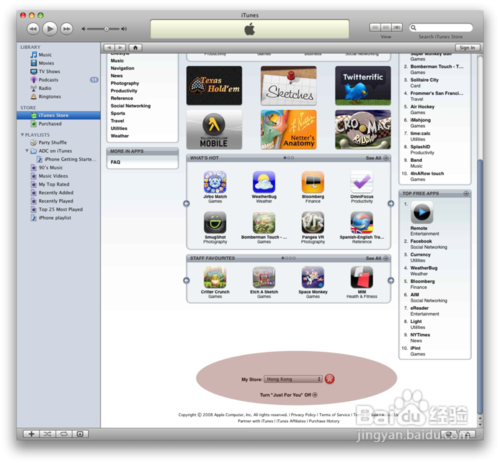500x463 pixels.
Task: Collapse the ADC on iTunes folder
Action: [x=27, y=151]
